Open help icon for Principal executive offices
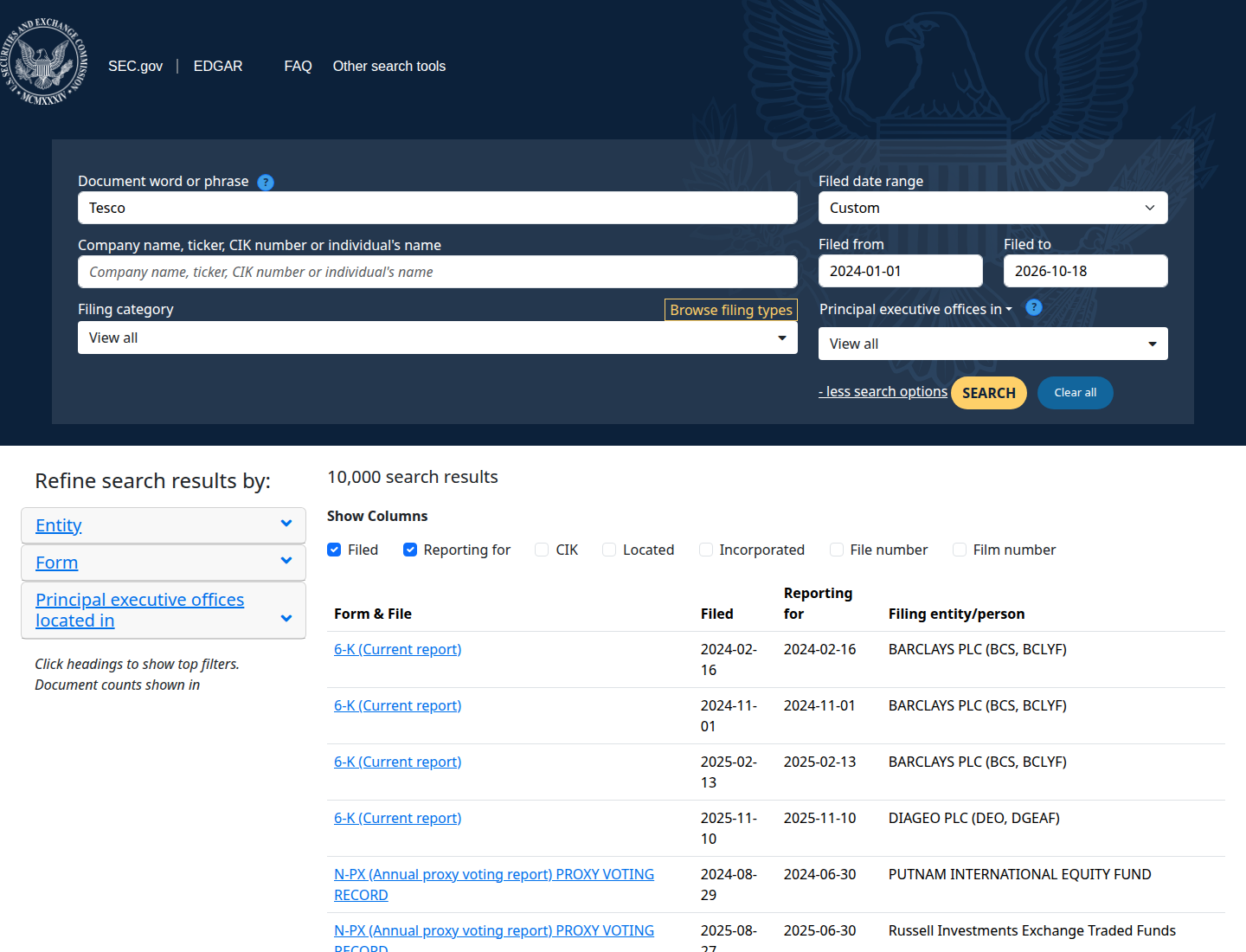The height and width of the screenshot is (952, 1246). (x=1034, y=307)
